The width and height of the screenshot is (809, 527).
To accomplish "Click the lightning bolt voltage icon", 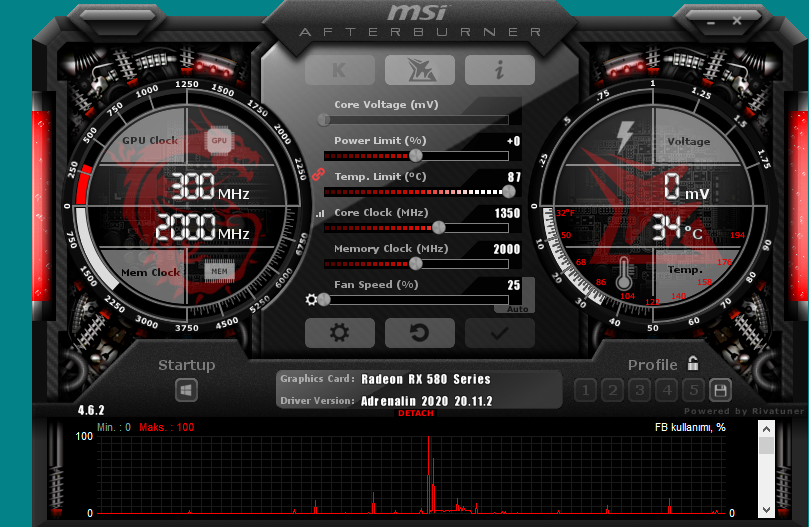I will [x=625, y=137].
